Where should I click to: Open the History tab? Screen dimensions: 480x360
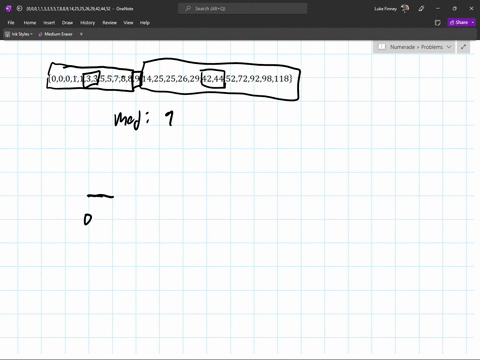point(87,23)
